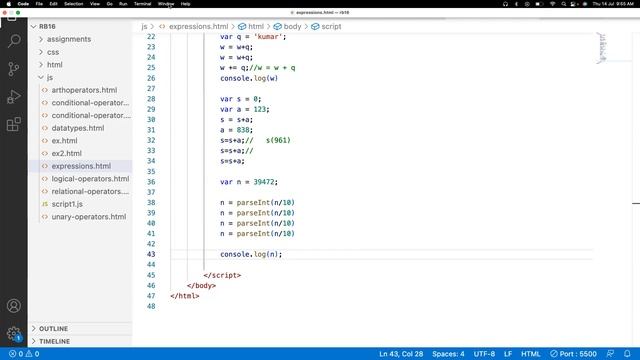The image size is (640, 360).
Task: Open datatypes.html file
Action: 78,128
